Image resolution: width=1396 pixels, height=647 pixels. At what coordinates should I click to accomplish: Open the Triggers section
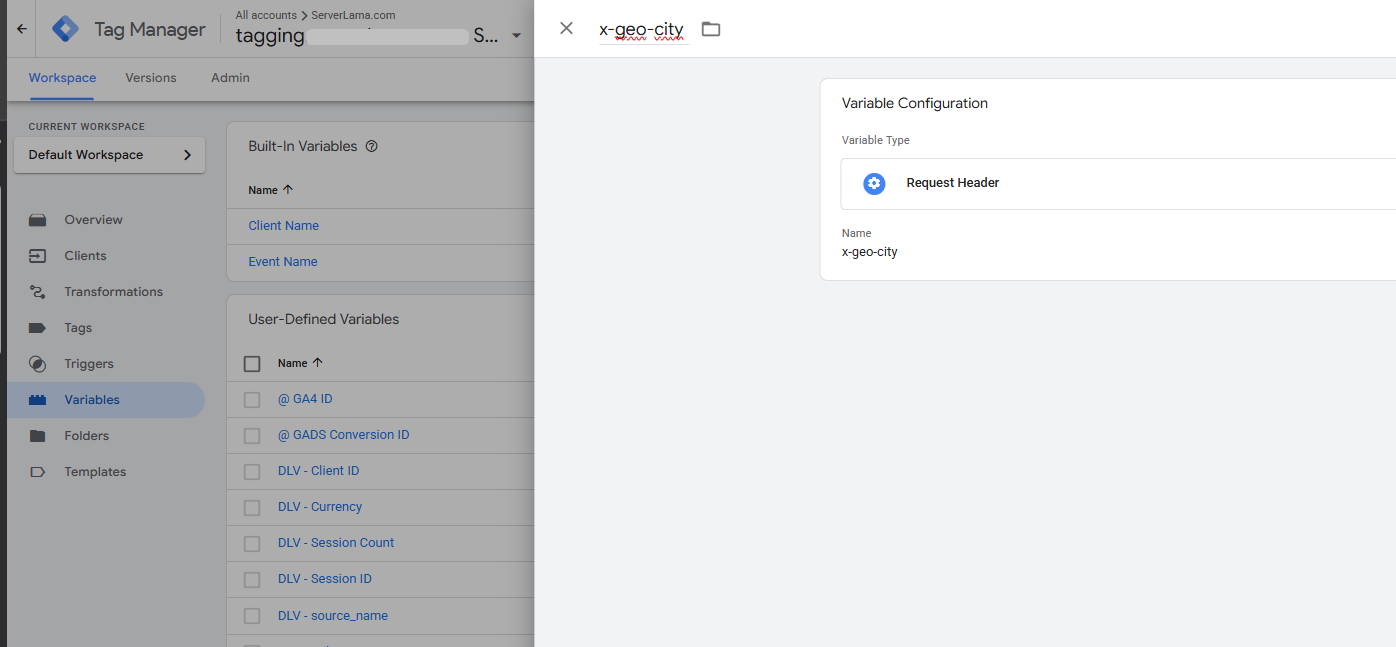(89, 364)
